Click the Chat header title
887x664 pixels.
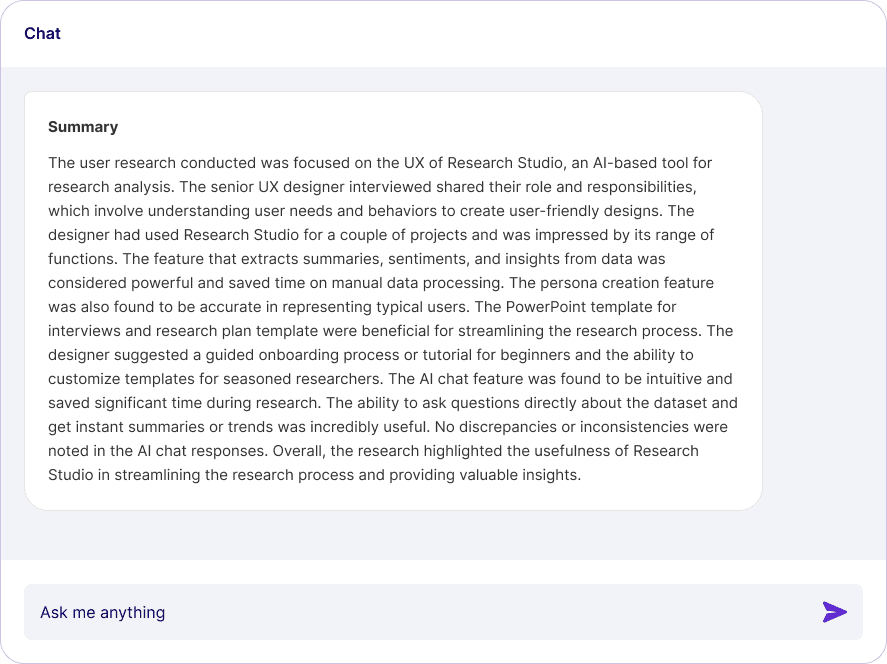pos(42,34)
